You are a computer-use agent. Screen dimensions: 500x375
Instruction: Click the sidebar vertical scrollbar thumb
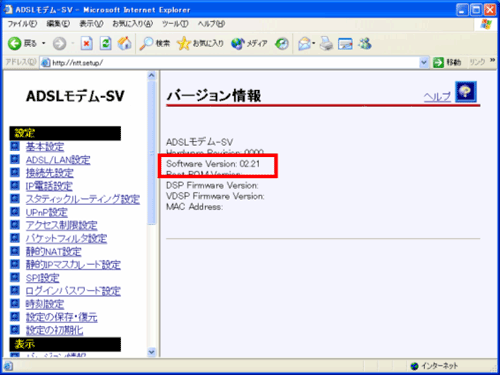(152, 153)
